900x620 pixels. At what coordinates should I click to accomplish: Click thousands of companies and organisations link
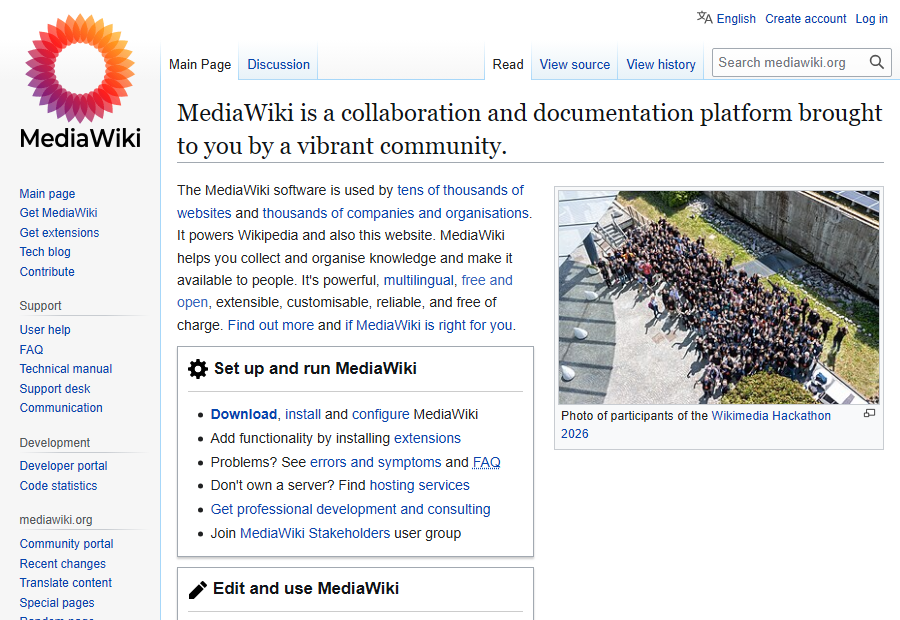(395, 213)
